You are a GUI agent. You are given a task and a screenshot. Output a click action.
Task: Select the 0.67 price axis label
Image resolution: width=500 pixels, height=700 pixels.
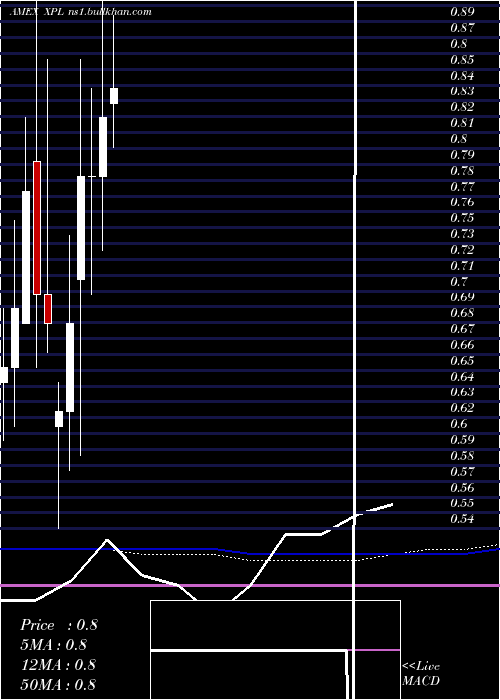coord(462,329)
